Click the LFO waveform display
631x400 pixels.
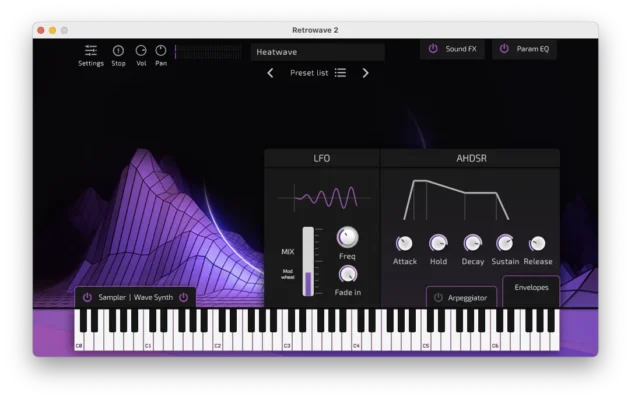tap(324, 198)
